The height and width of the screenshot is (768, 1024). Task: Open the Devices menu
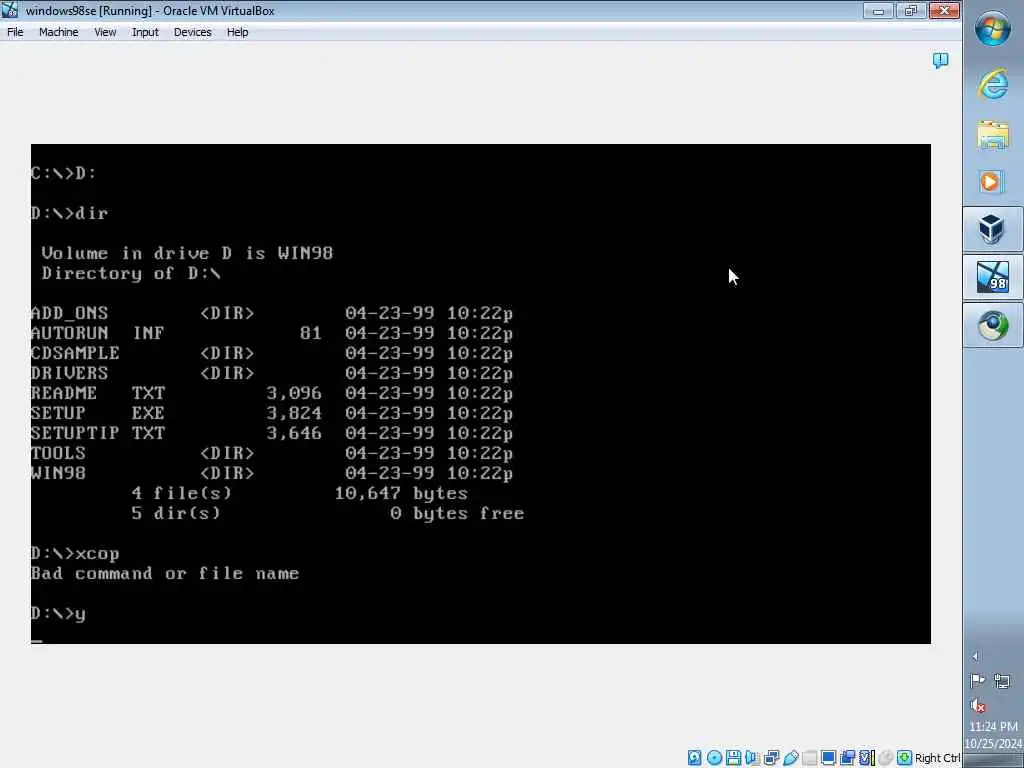(193, 32)
